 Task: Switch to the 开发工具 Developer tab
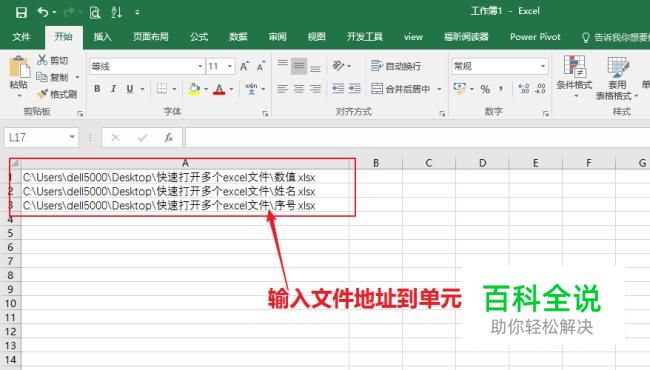point(364,37)
